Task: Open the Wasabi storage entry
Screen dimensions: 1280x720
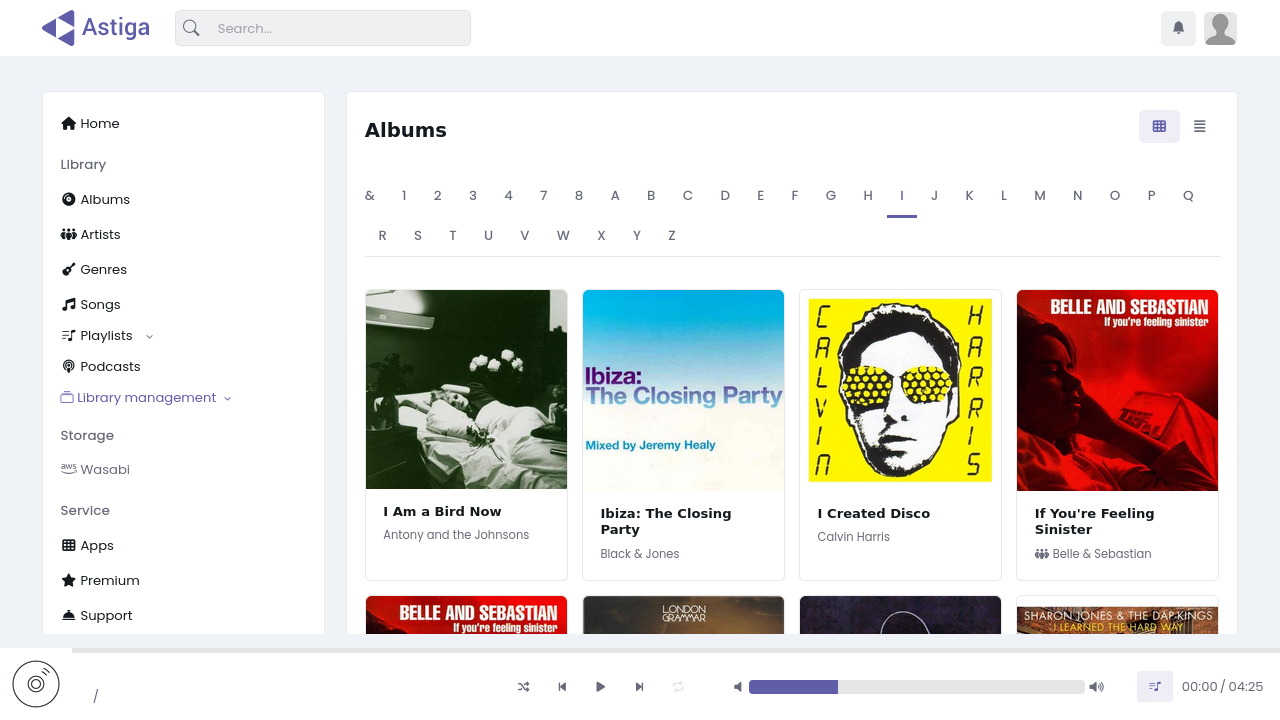Action: [104, 469]
